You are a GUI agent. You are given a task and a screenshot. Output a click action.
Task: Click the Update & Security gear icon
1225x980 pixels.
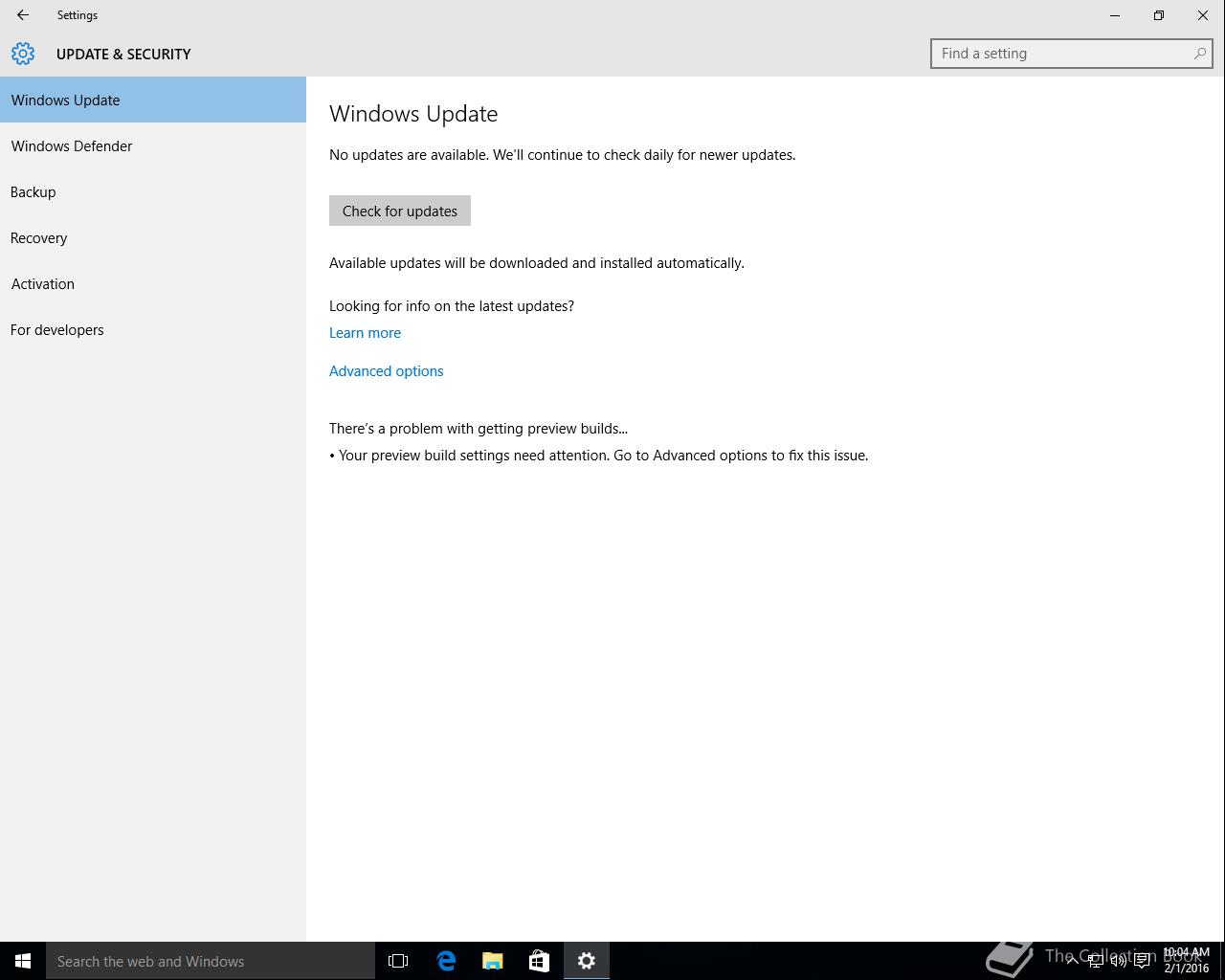click(23, 54)
